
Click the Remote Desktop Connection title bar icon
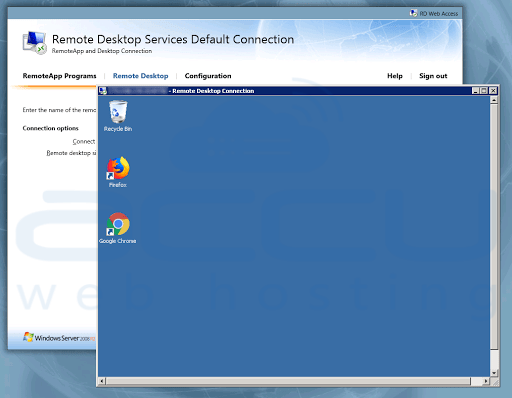pyautogui.click(x=103, y=91)
